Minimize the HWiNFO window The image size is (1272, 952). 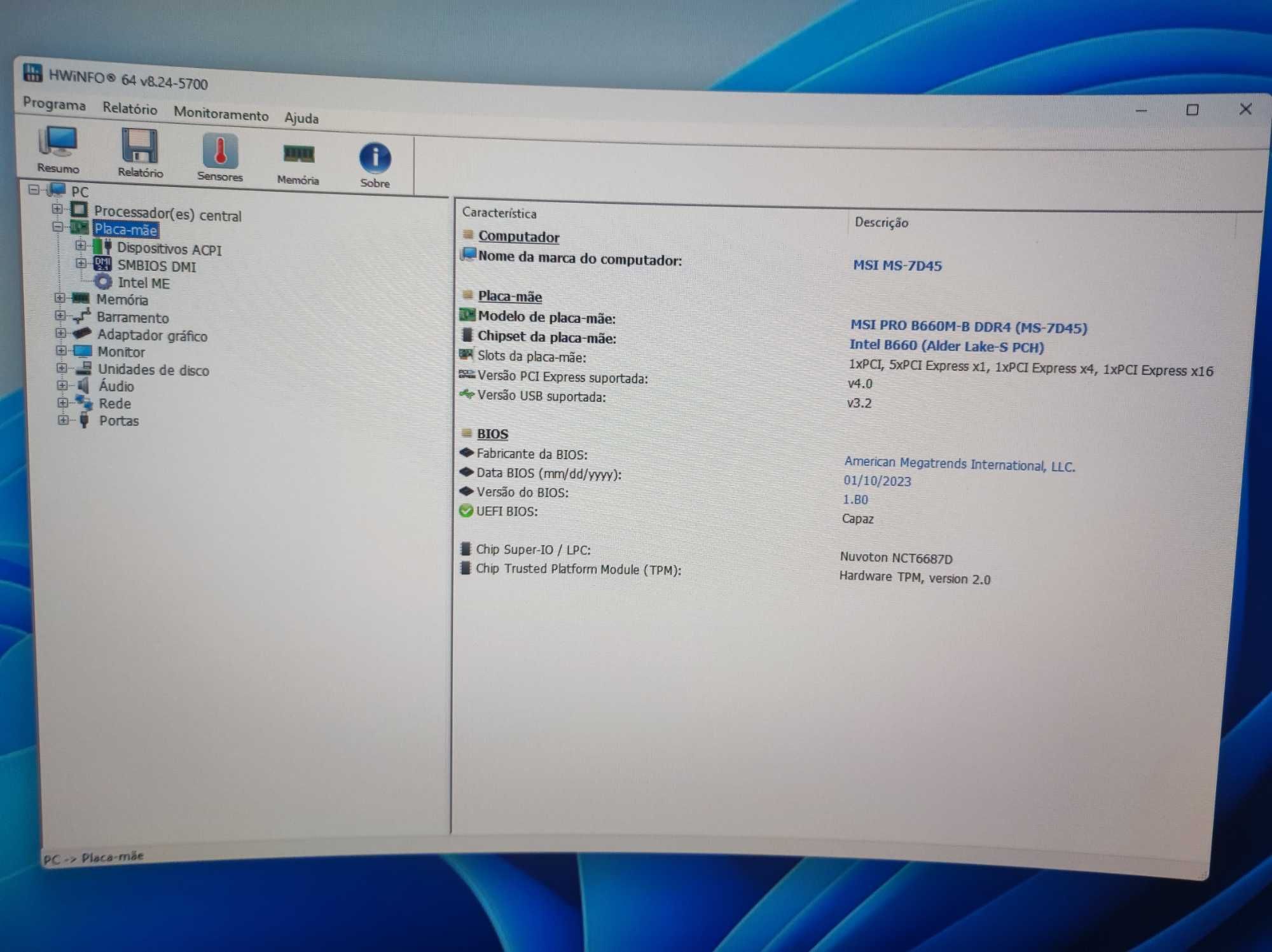coord(1142,111)
